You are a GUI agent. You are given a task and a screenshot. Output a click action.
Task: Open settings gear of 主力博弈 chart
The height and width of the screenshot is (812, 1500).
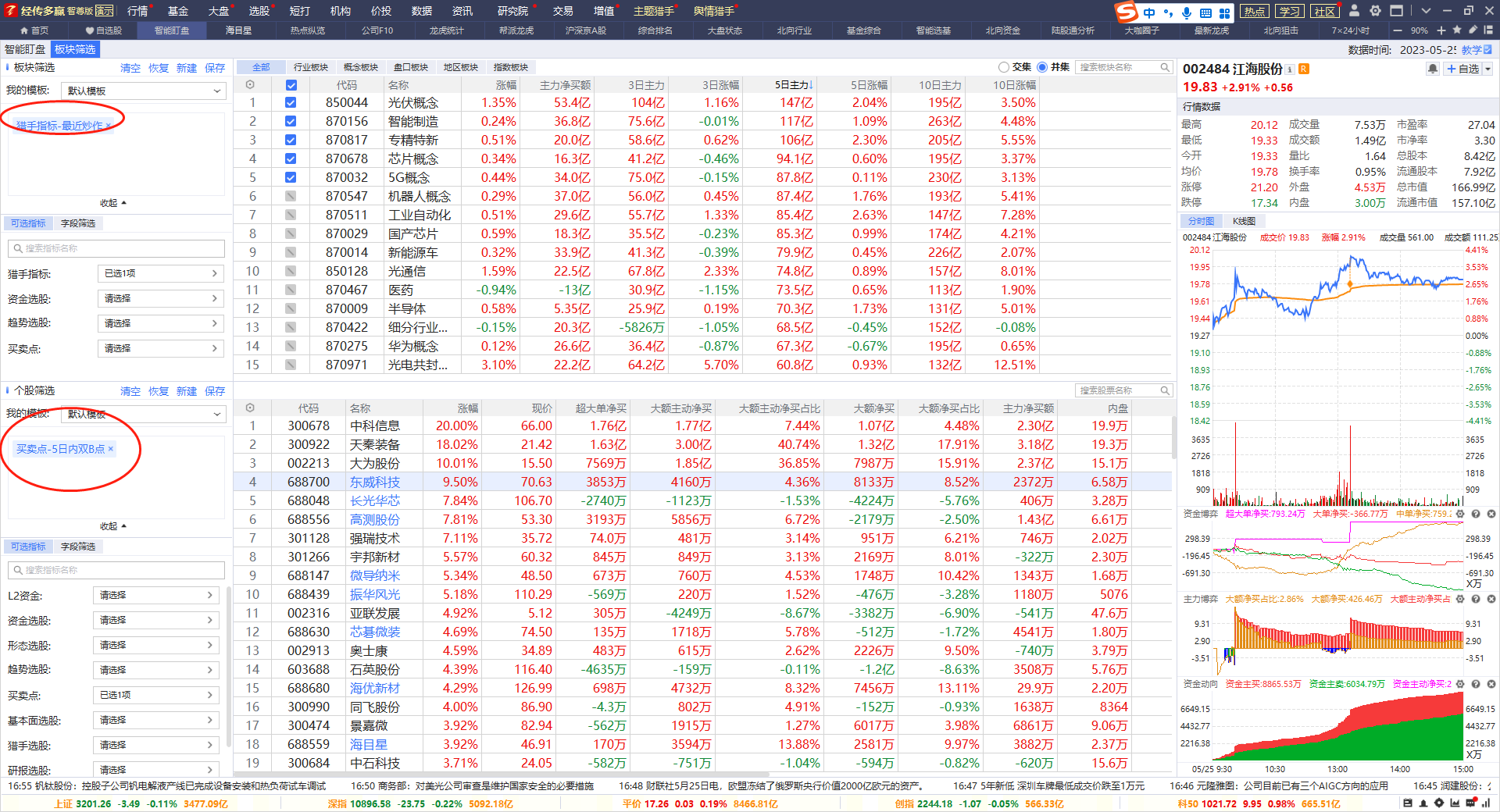coord(1460,599)
